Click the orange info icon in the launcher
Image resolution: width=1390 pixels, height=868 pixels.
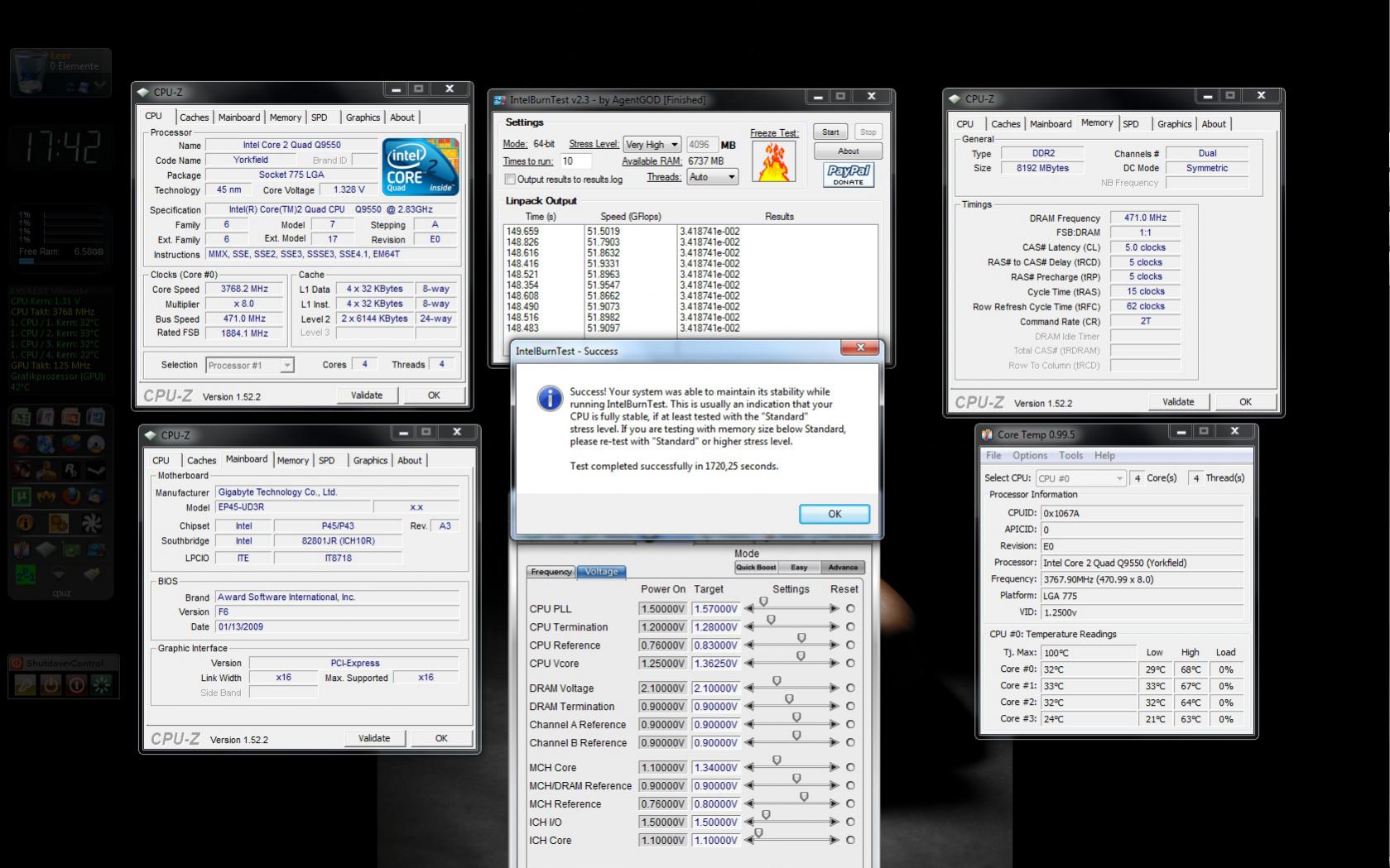point(25,523)
